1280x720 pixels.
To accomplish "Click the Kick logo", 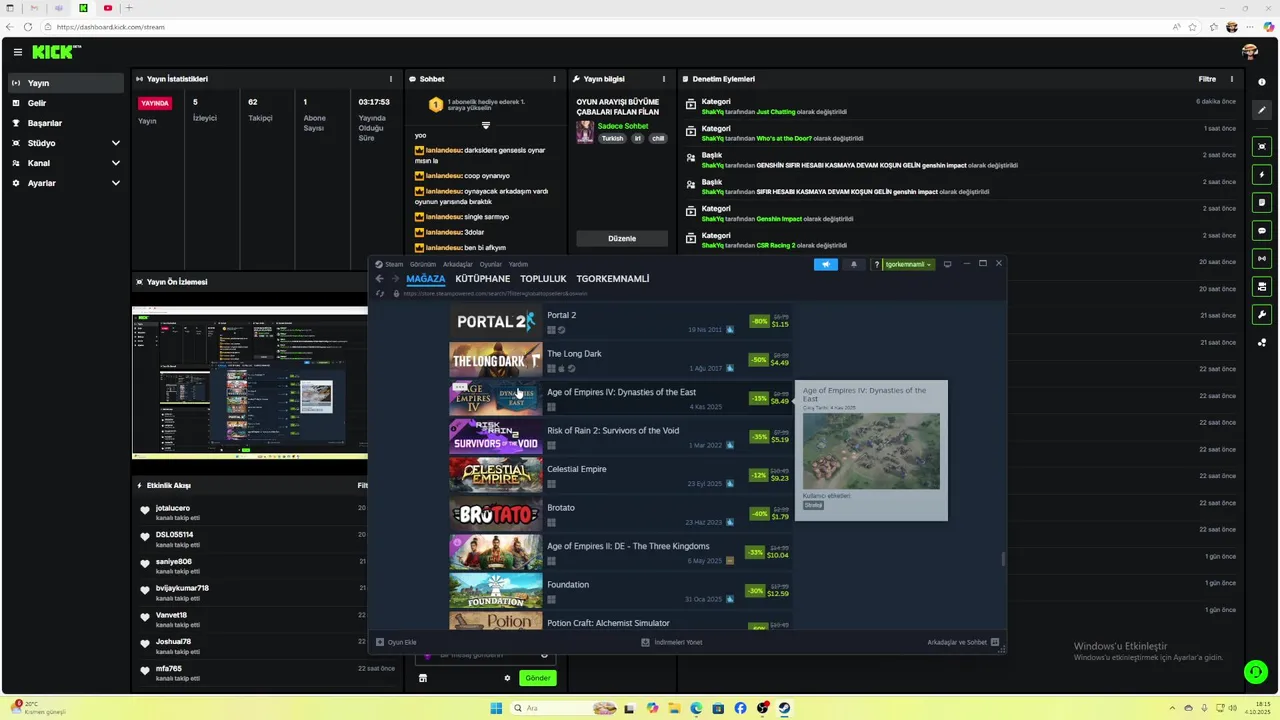I will click(56, 52).
